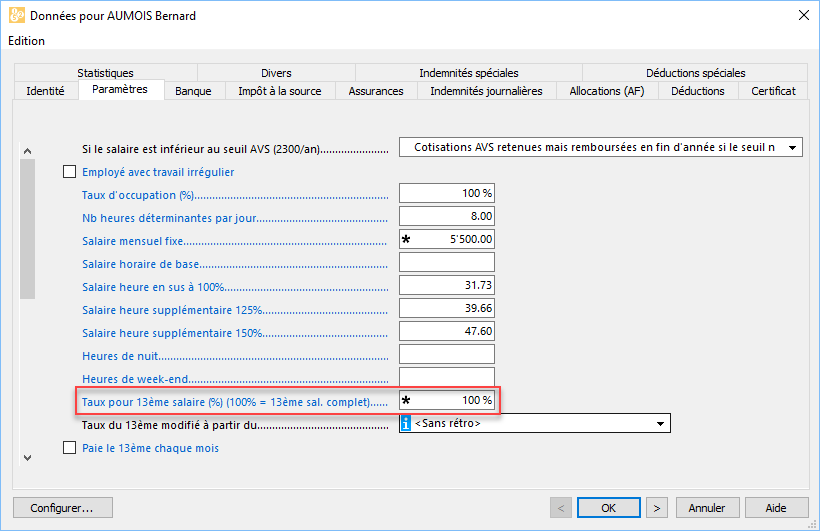Select the Assurances tab
This screenshot has height=531, width=820.
pyautogui.click(x=376, y=91)
